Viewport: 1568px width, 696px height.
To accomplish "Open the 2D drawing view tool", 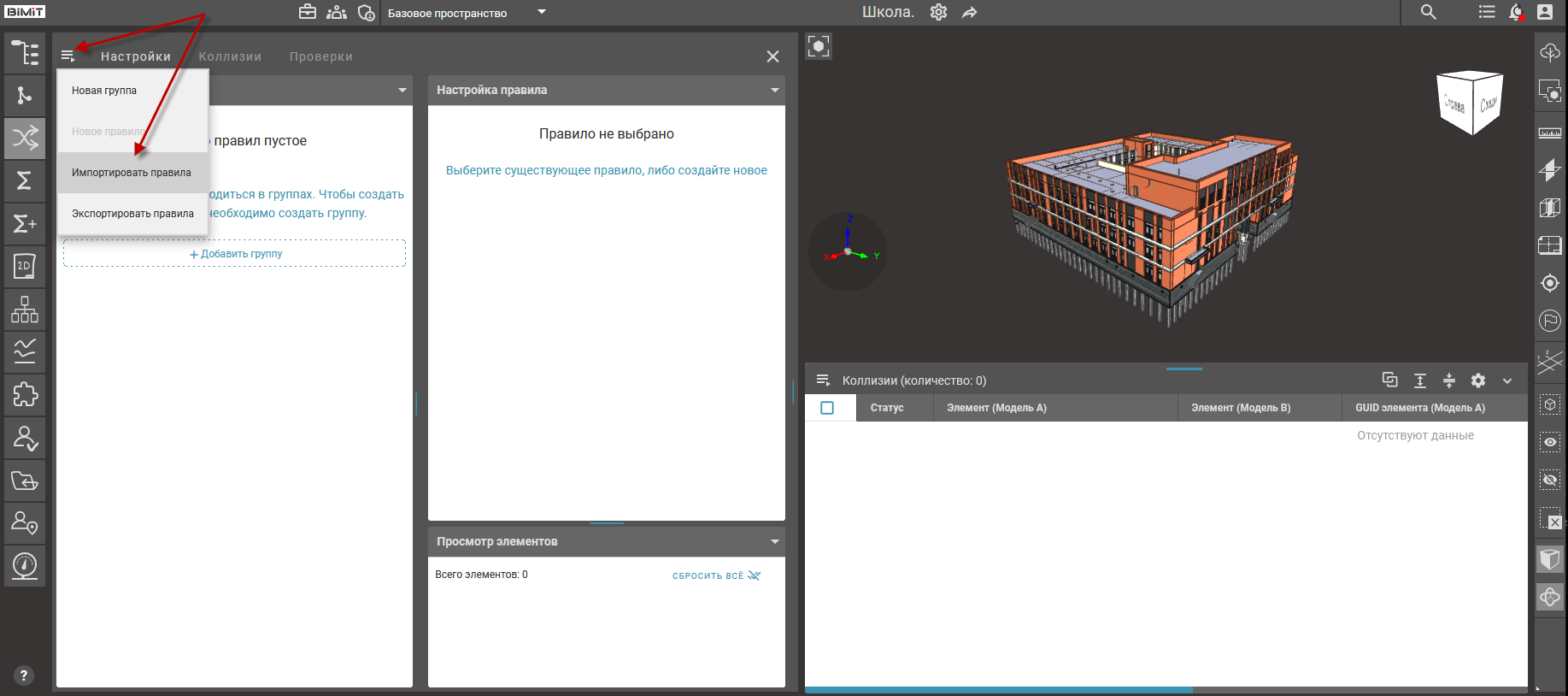I will coord(25,266).
